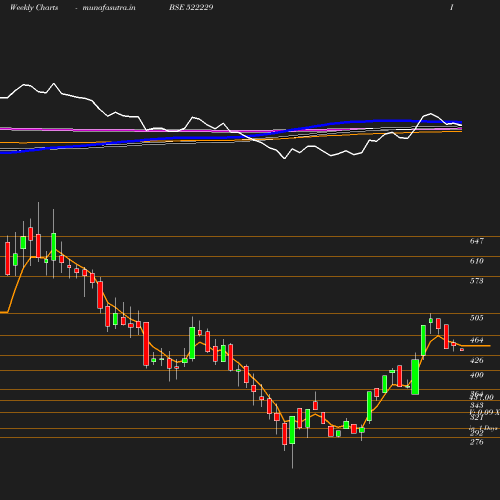Click the "munafasutra.in" site label
Screen dimensions: 500x500
[109, 7]
